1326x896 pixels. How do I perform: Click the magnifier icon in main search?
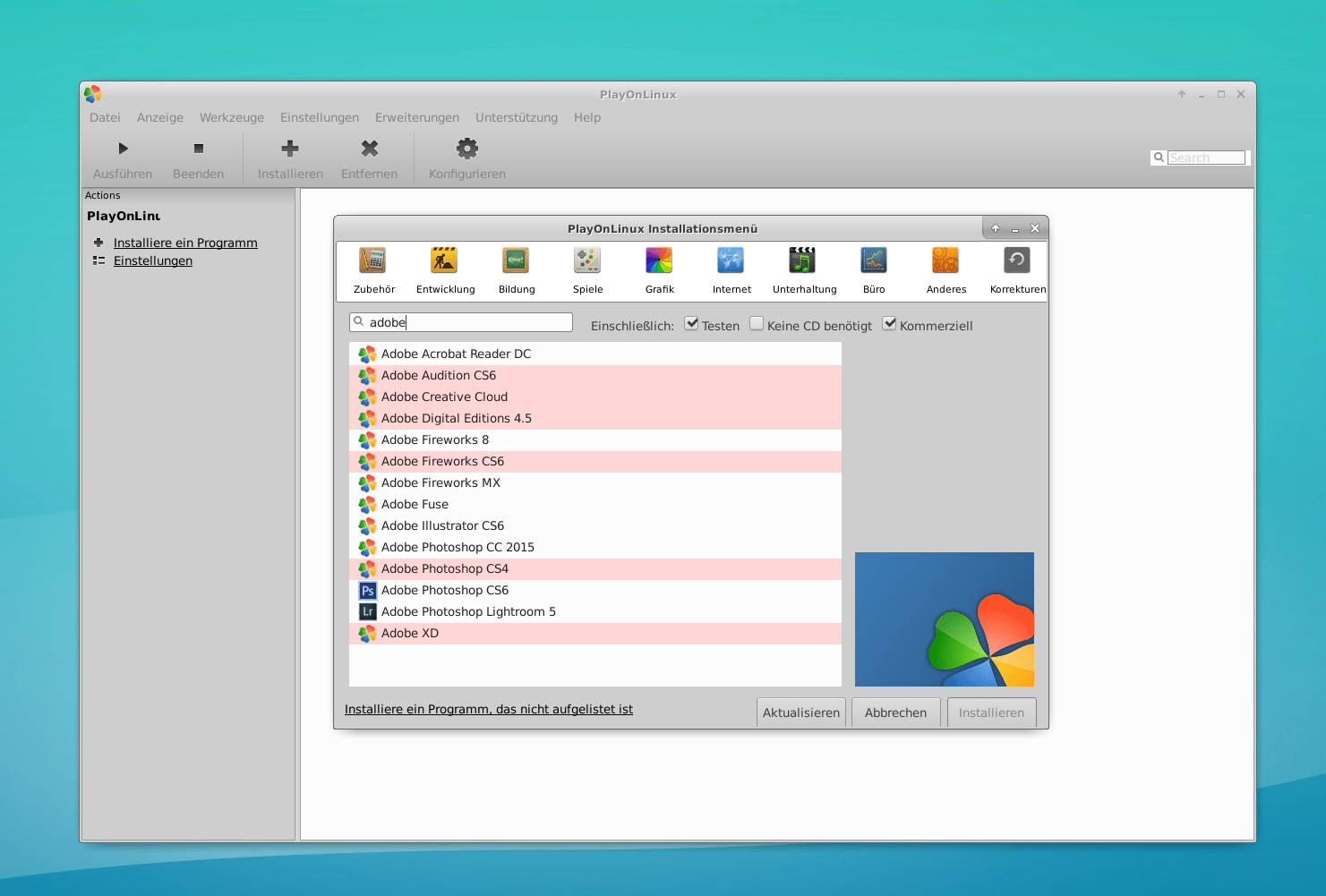click(x=1159, y=158)
